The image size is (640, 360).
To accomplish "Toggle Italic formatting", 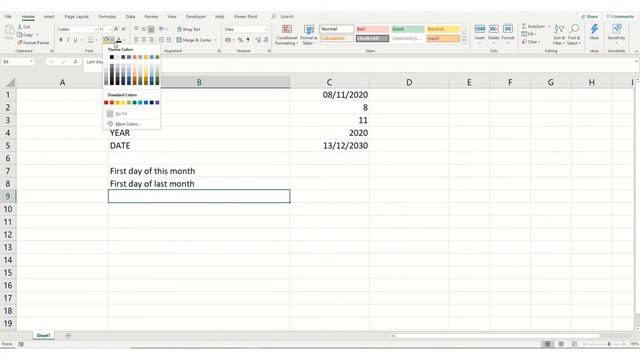I will pos(68,40).
